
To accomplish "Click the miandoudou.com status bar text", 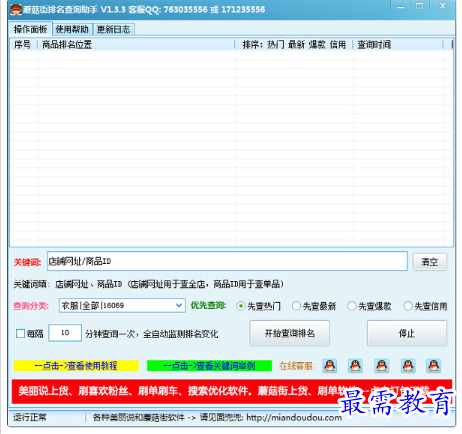I will [217, 417].
